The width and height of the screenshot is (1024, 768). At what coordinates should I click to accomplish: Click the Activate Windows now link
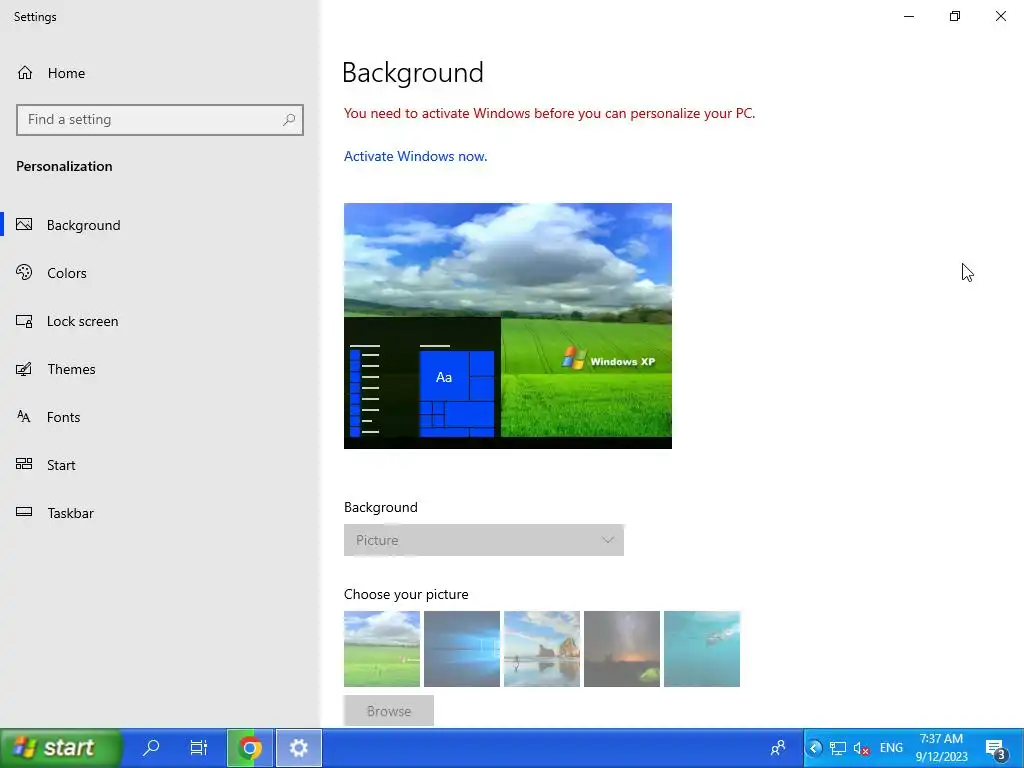415,156
